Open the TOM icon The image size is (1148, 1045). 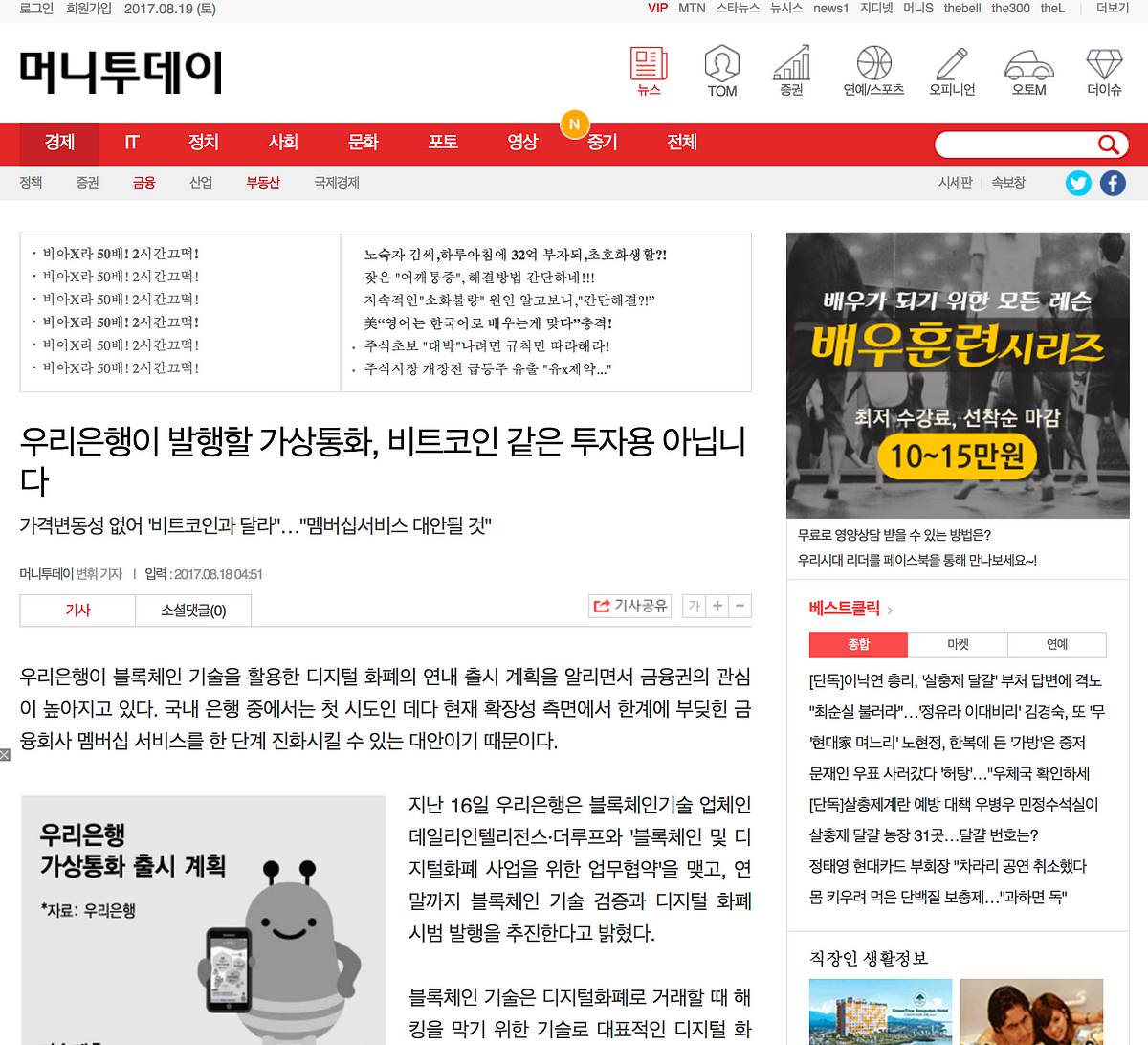721,71
